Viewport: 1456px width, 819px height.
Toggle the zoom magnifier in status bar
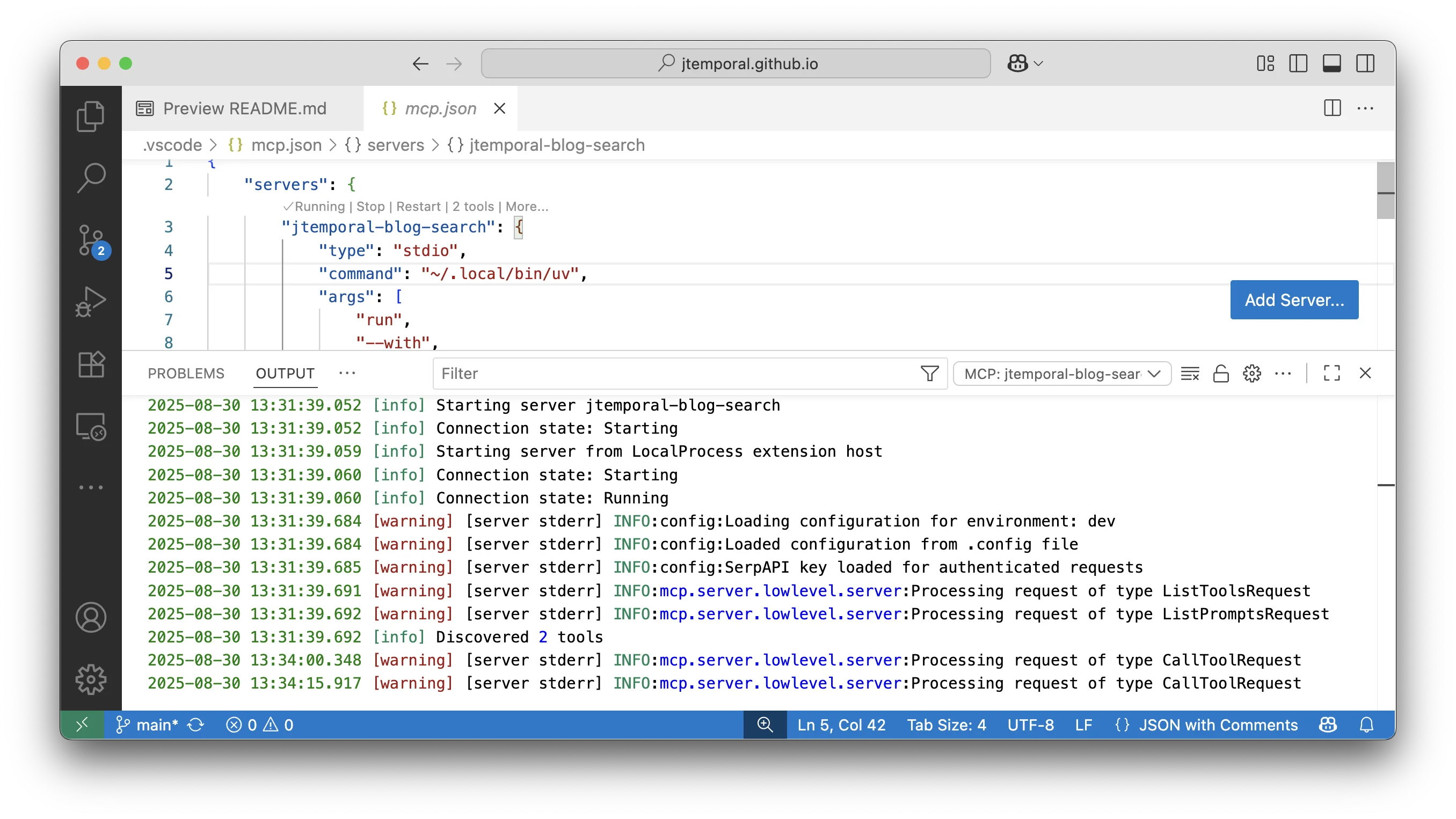[765, 725]
